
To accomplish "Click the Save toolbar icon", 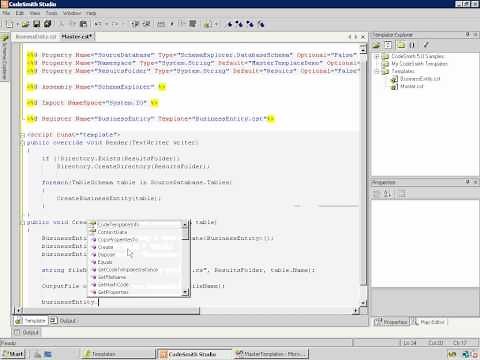I will 37,24.
